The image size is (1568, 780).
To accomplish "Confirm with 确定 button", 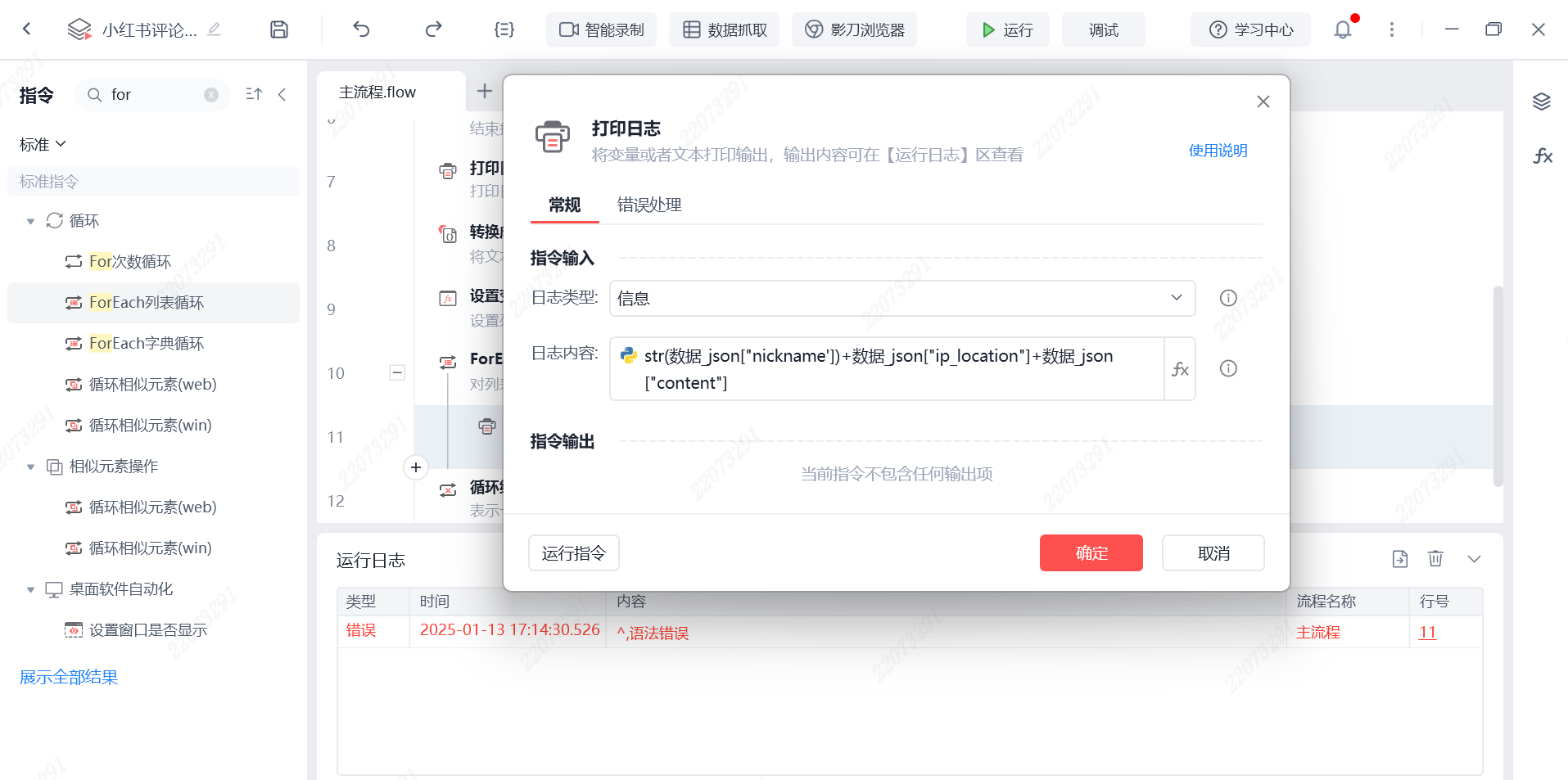I will 1091,553.
